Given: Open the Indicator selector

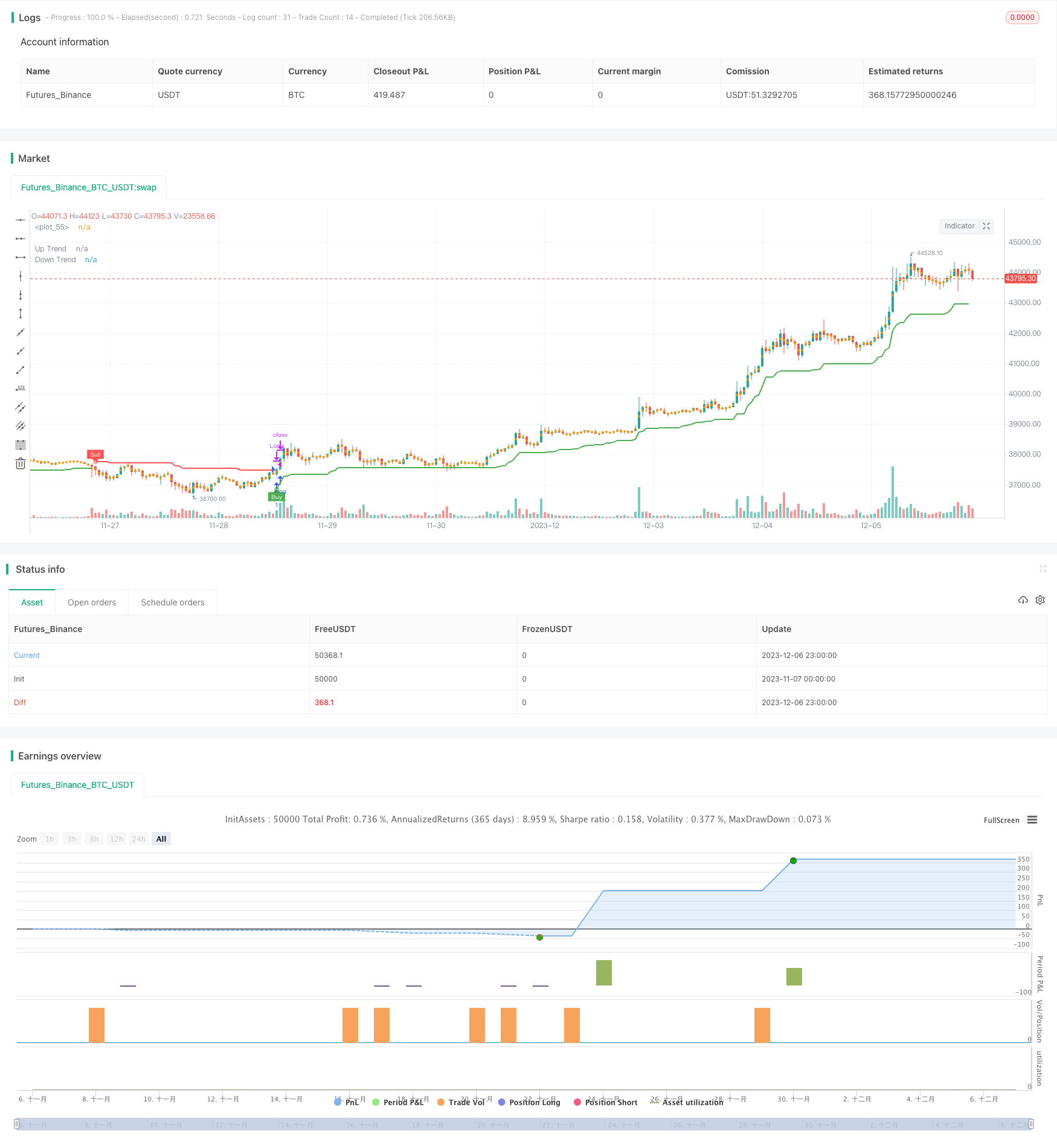Looking at the screenshot, I should pyautogui.click(x=960, y=226).
